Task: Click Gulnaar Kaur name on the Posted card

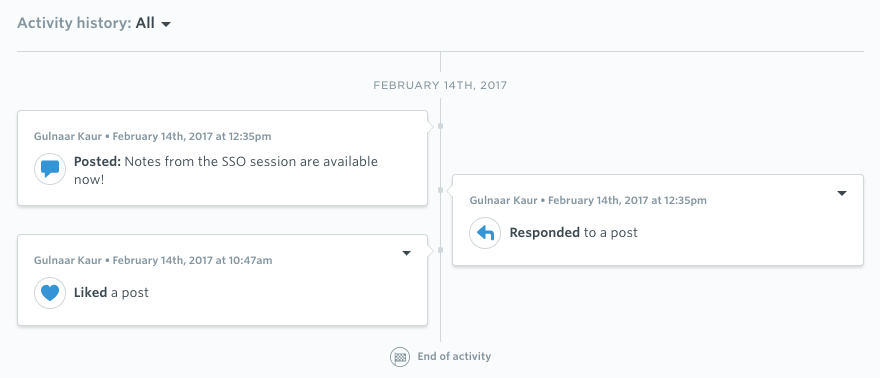Action: [x=68, y=136]
